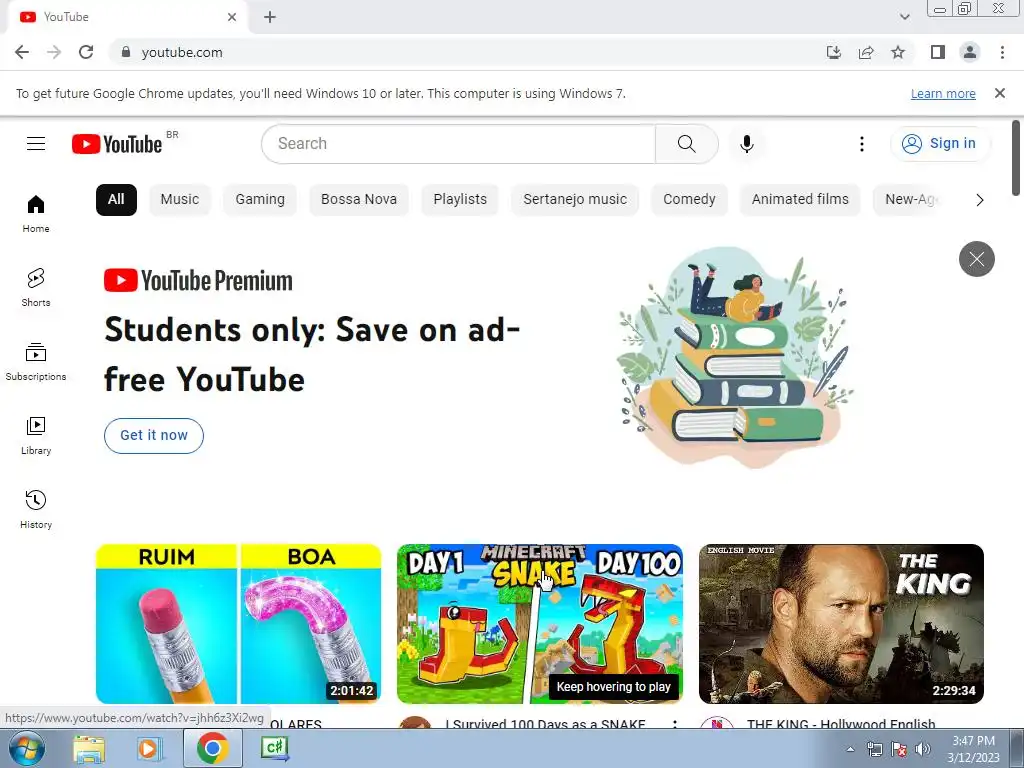1024x768 pixels.
Task: Share this page icon in address bar
Action: [x=866, y=52]
